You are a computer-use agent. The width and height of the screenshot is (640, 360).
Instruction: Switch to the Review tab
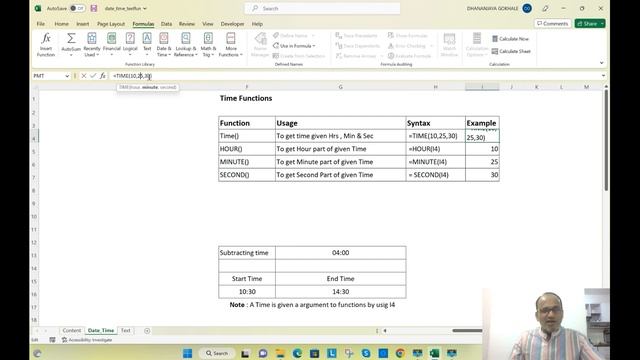[187, 24]
